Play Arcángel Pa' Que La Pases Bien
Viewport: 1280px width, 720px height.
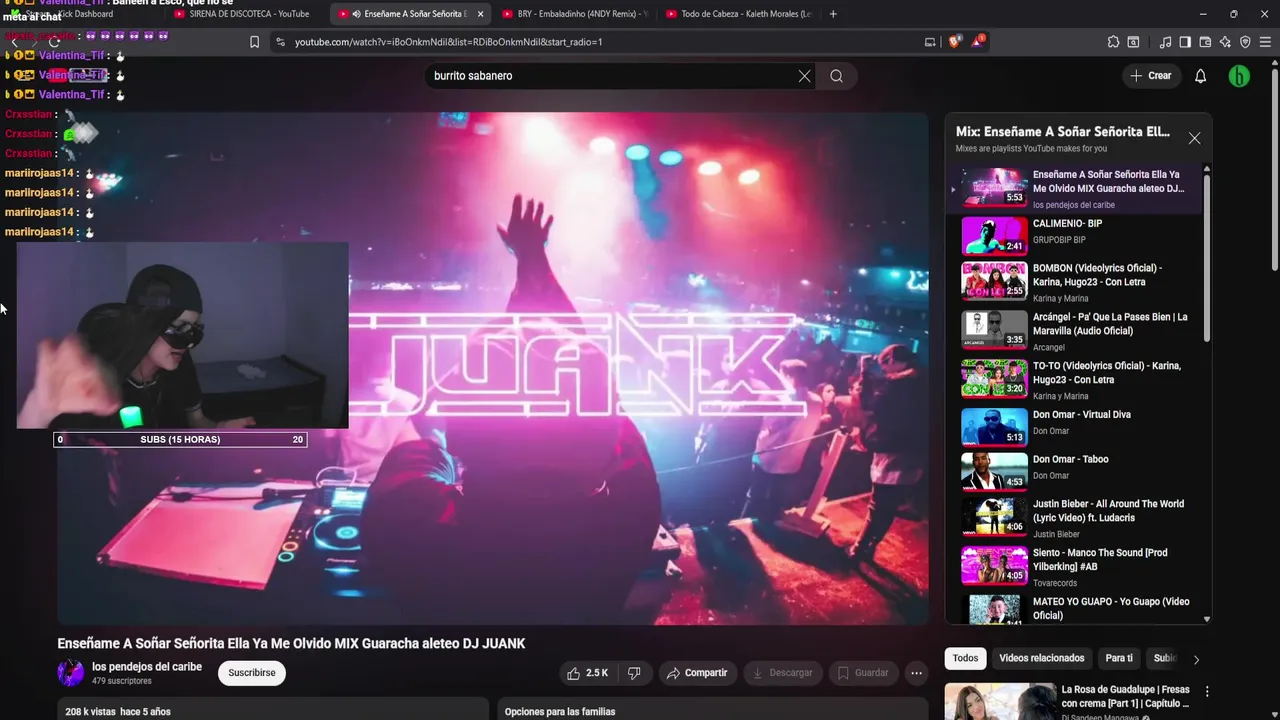coord(1075,333)
